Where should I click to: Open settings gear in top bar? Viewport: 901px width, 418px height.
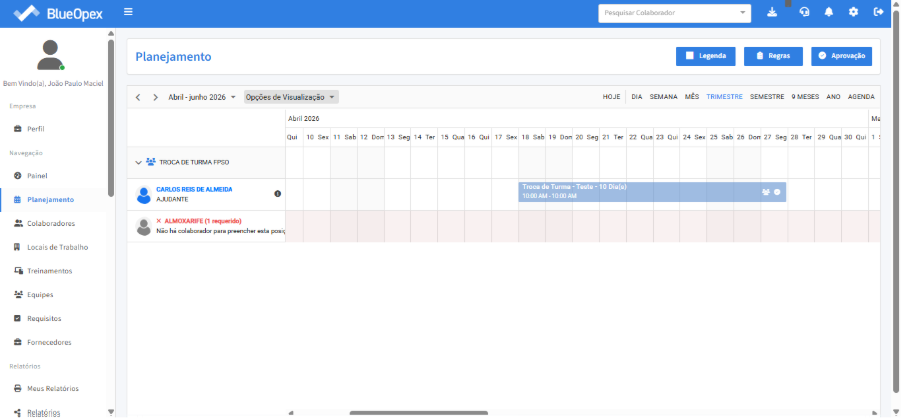pos(853,12)
